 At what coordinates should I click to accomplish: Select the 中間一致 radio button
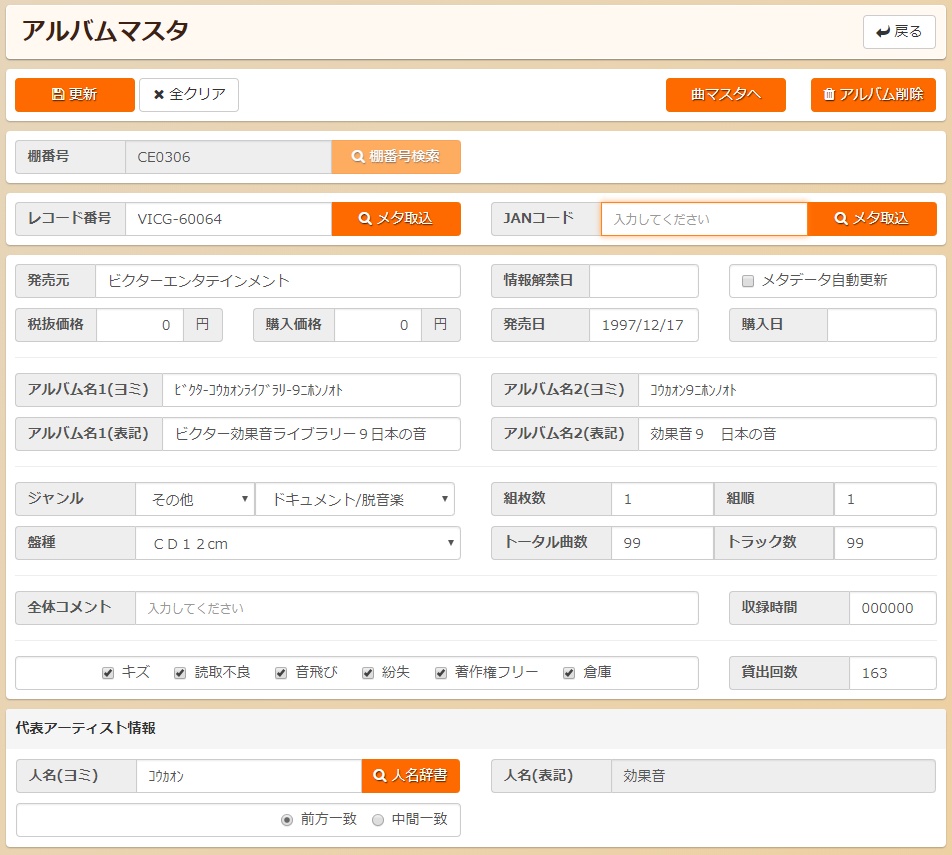[x=378, y=820]
